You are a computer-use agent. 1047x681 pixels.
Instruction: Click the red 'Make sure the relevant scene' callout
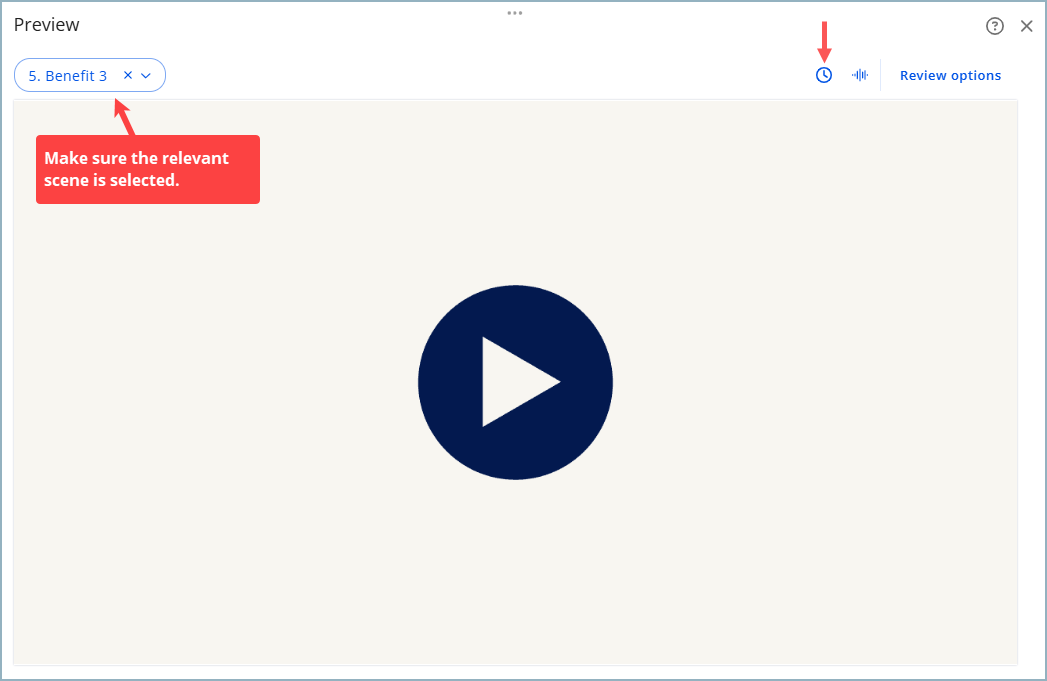click(148, 169)
